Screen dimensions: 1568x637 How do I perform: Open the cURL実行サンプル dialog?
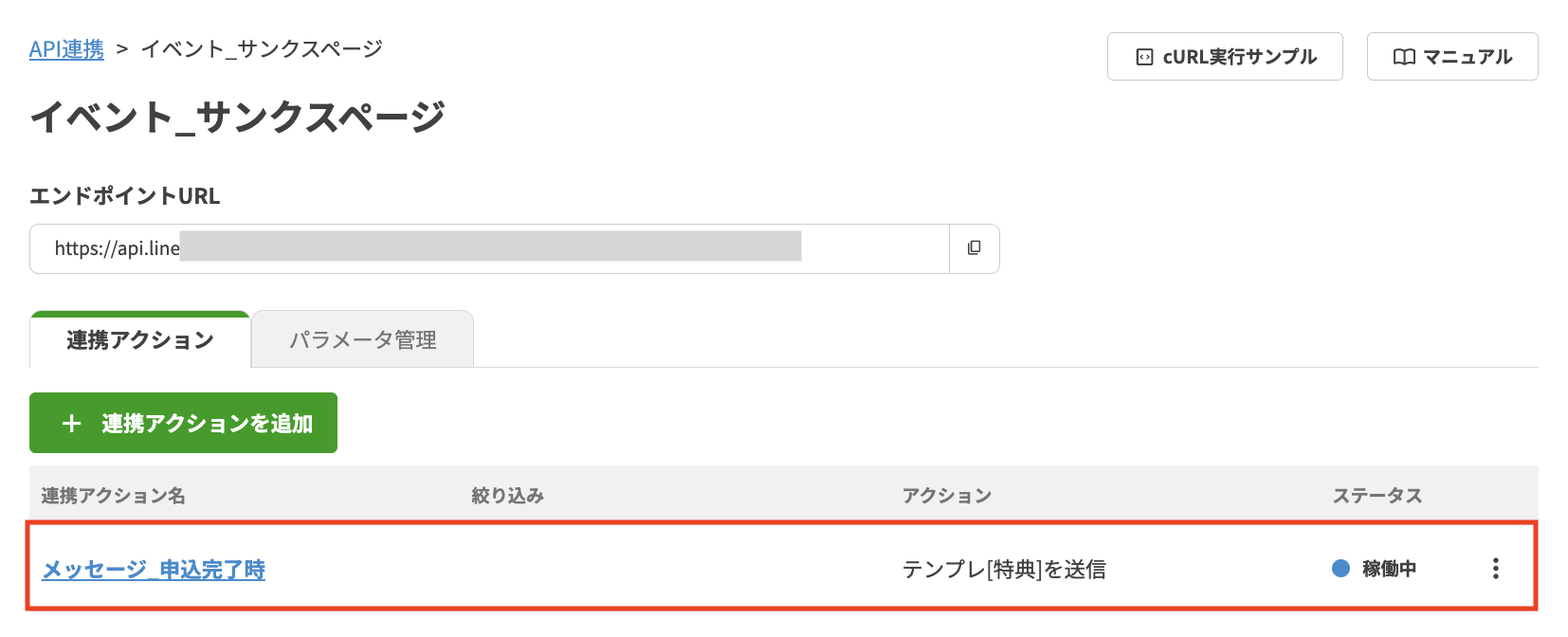tap(1225, 57)
